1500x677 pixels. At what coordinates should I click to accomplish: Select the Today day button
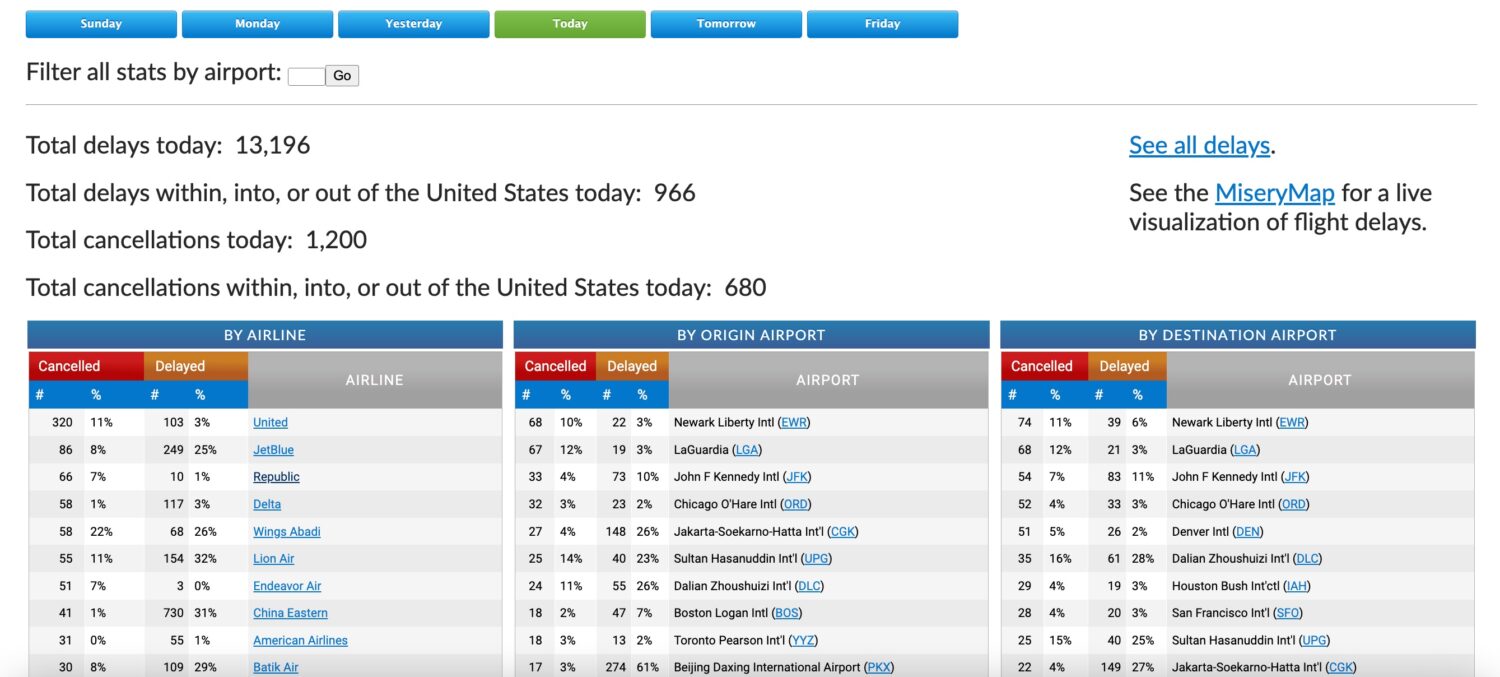(569, 24)
